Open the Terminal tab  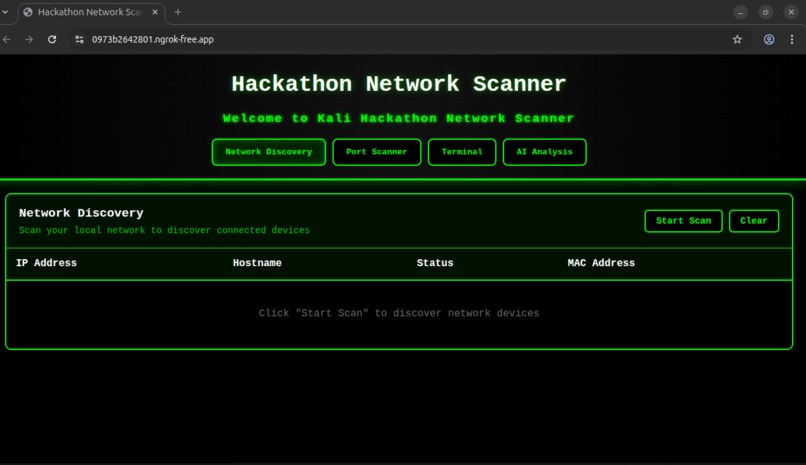[462, 152]
